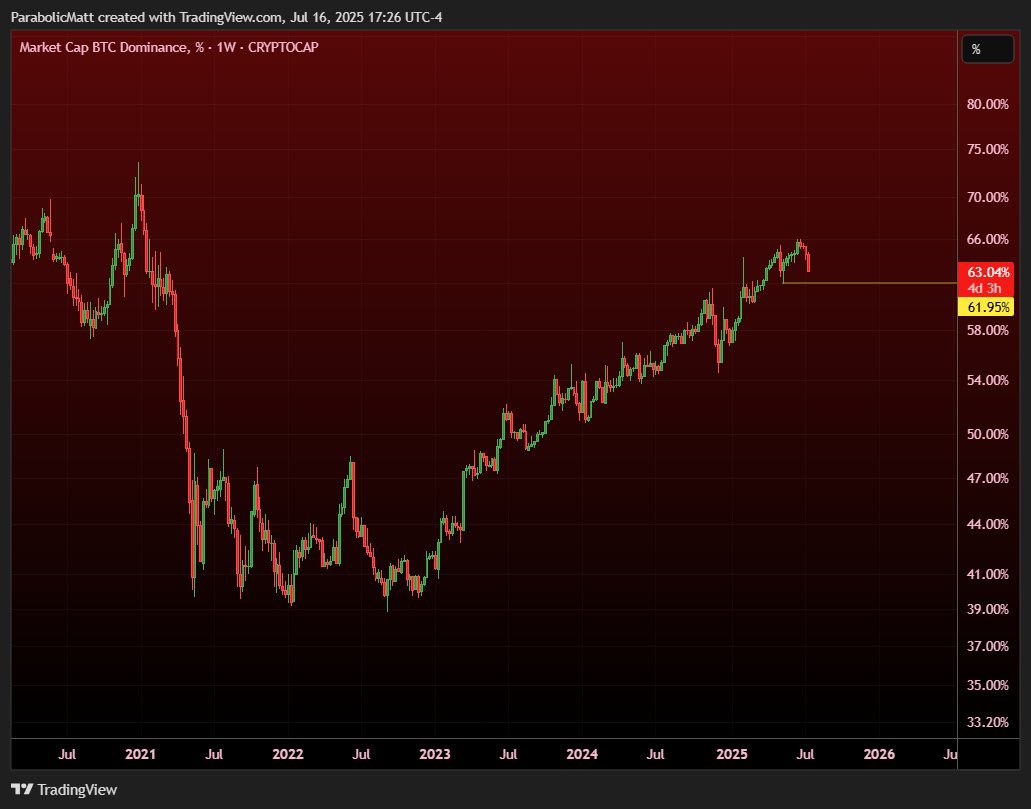The image size is (1031, 809).
Task: Click the 66.00% axis label
Action: click(x=988, y=239)
